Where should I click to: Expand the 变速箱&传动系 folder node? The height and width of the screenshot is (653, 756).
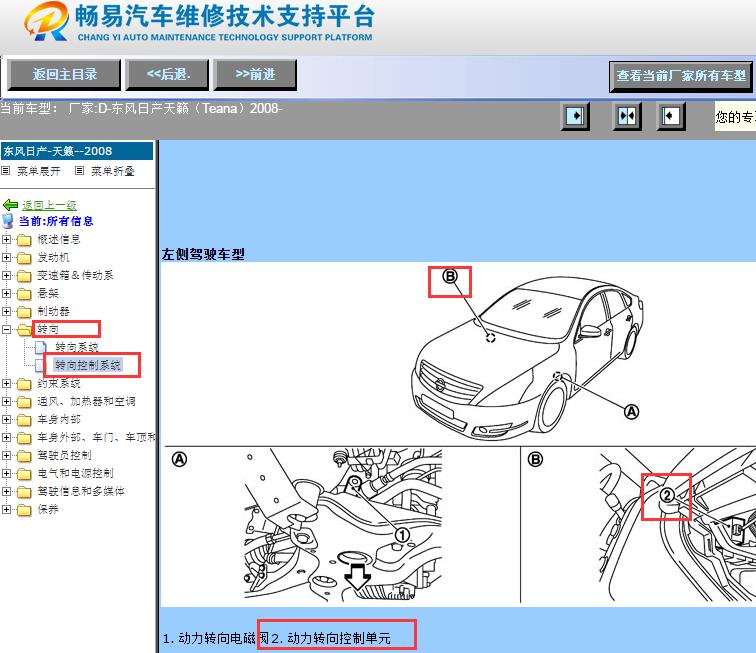coord(6,275)
